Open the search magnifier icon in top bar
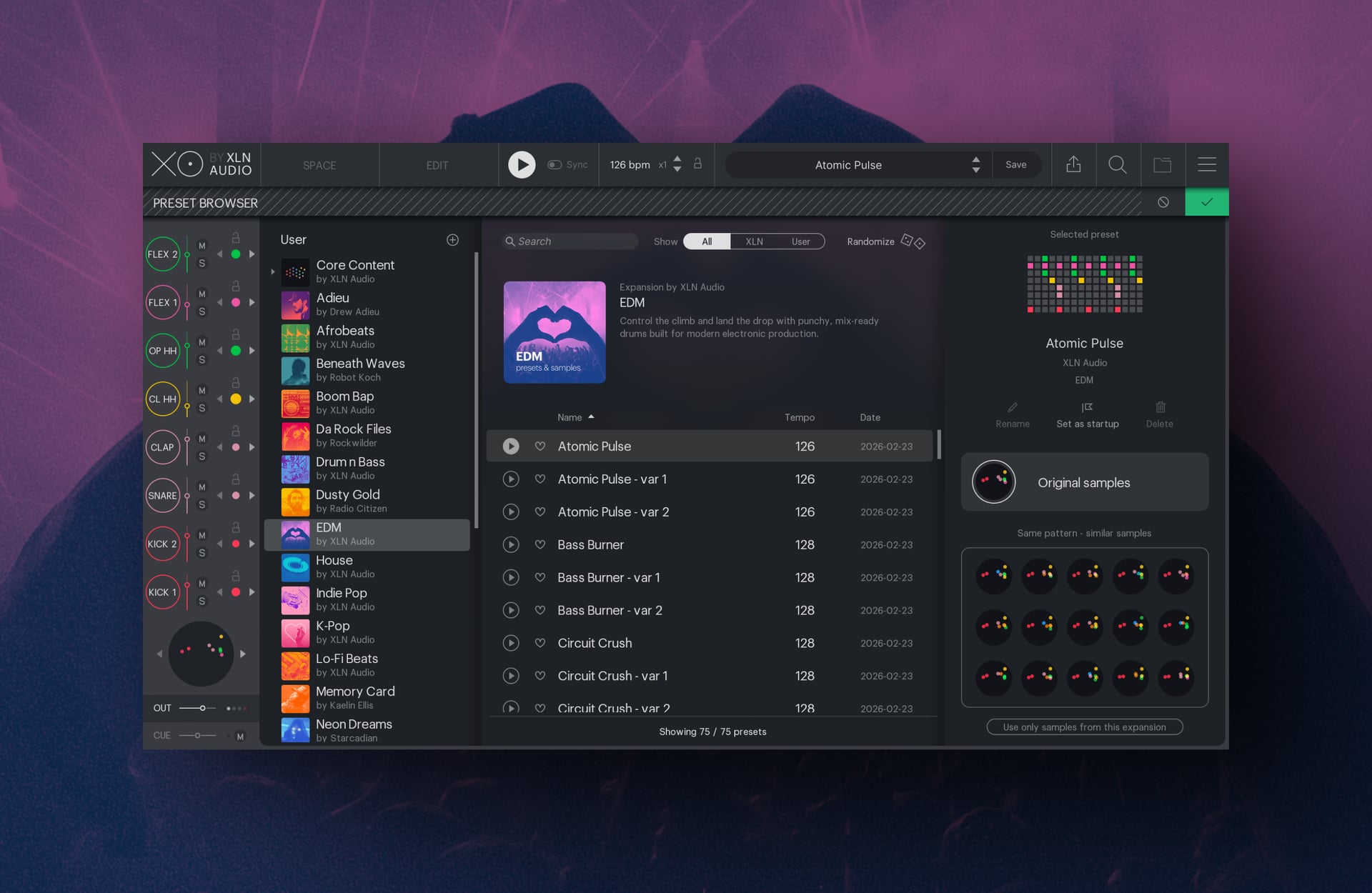This screenshot has width=1372, height=893. 1117,164
